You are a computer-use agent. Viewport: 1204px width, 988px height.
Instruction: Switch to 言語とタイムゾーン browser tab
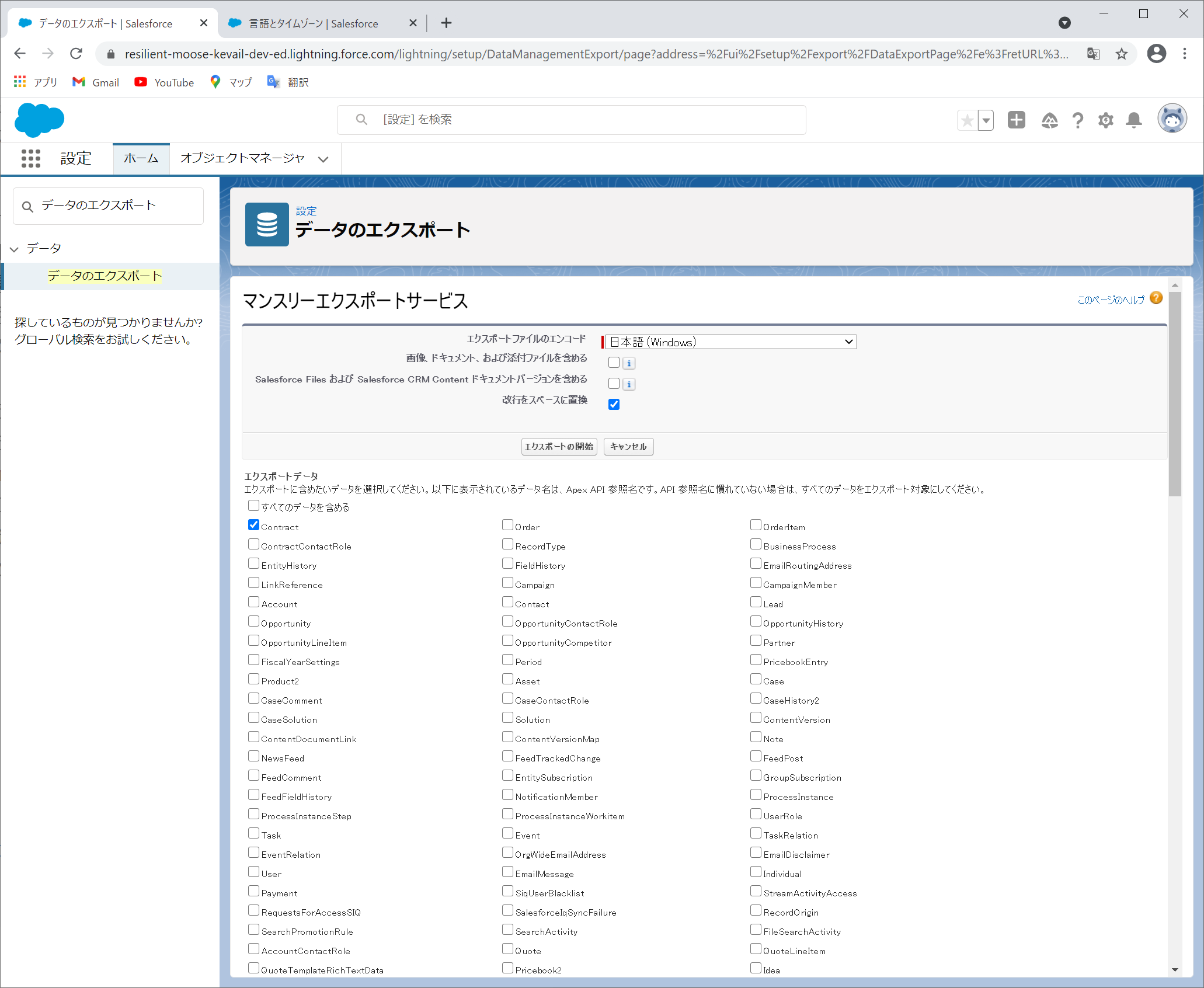(314, 23)
